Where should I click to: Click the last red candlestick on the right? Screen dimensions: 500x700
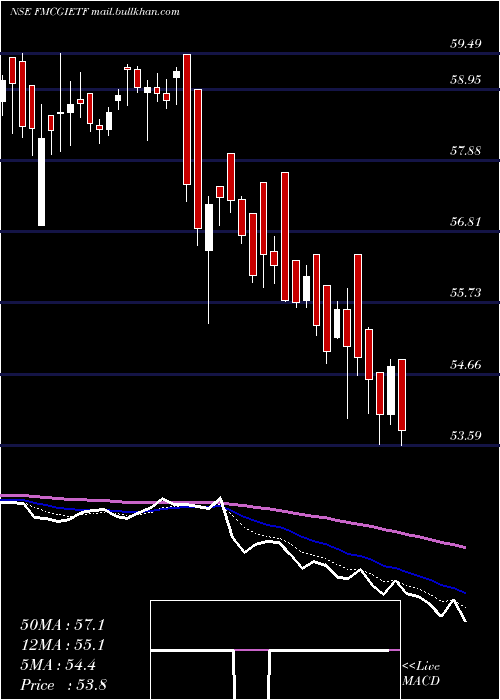402,395
